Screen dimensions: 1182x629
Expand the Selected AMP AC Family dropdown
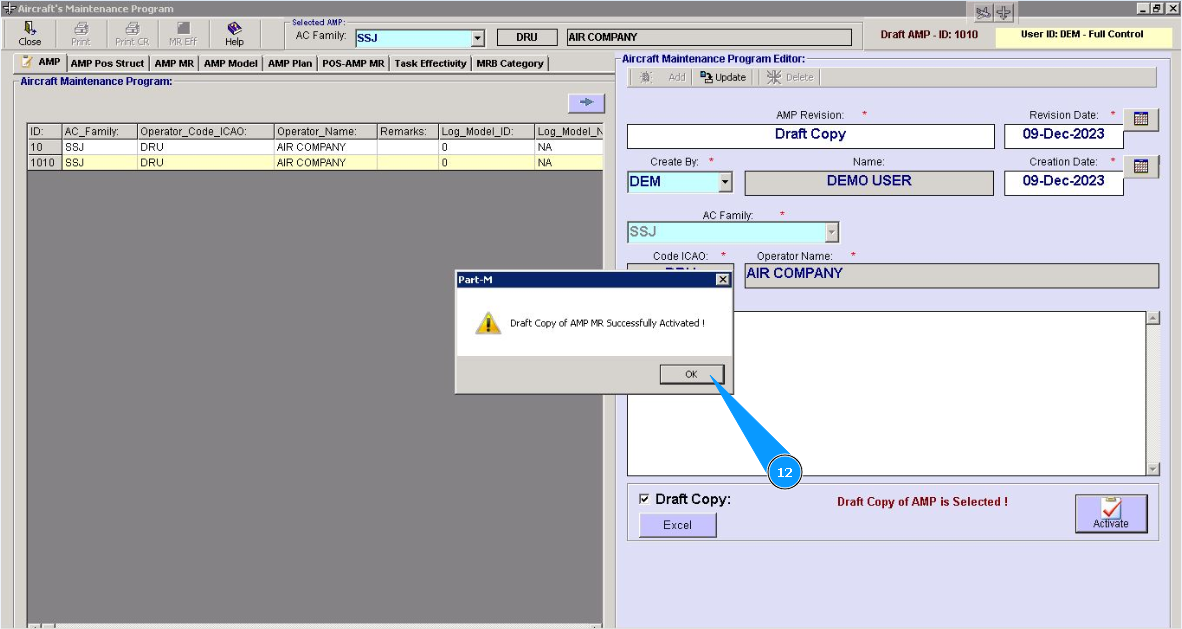477,38
